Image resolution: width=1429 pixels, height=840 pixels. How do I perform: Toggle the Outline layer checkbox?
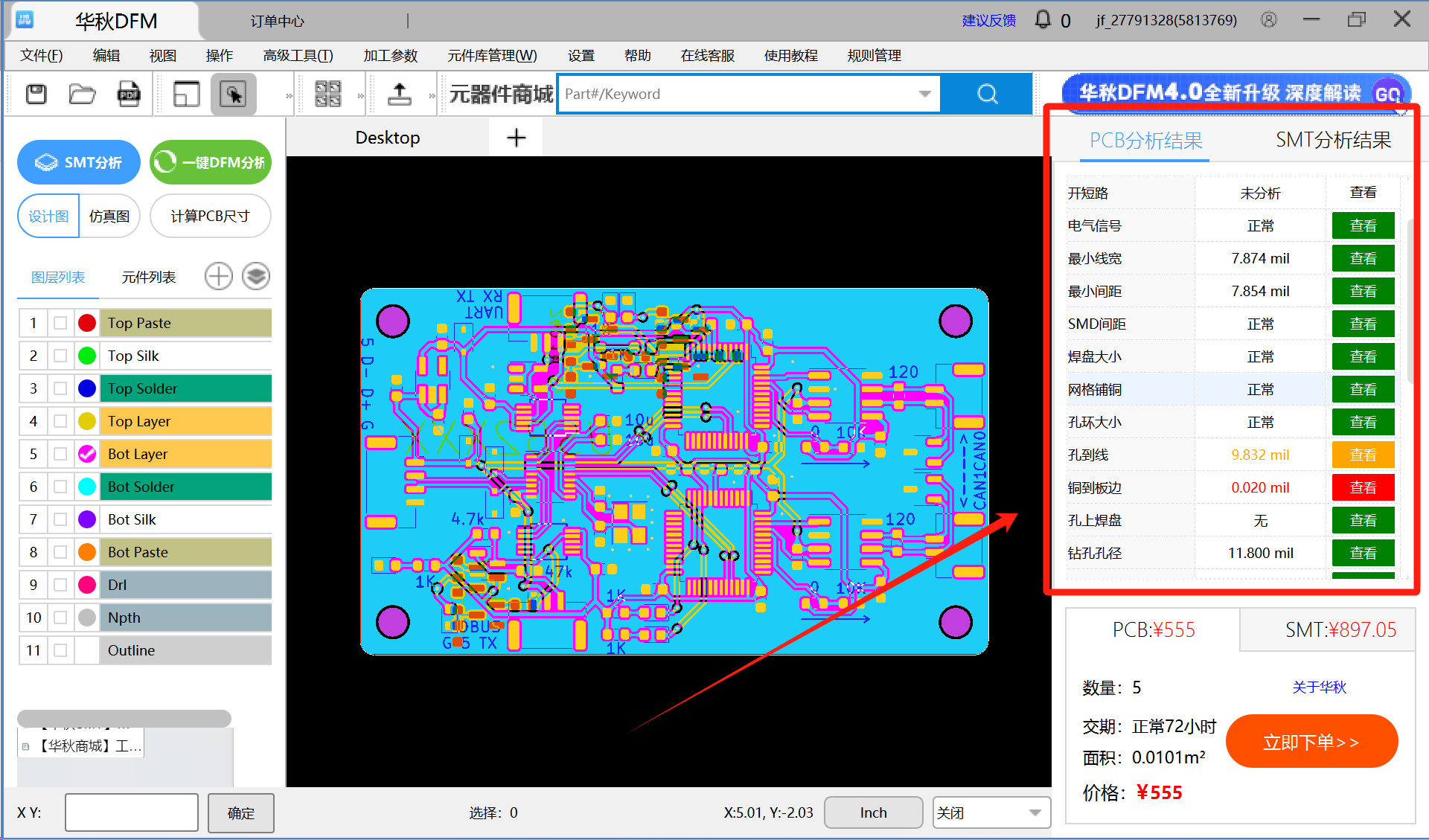[x=60, y=650]
